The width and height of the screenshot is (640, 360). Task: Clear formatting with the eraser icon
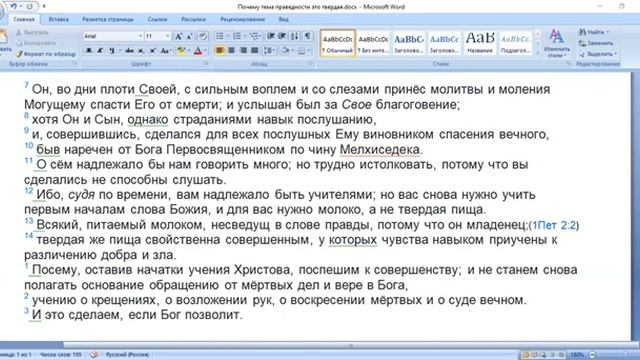tap(202, 36)
